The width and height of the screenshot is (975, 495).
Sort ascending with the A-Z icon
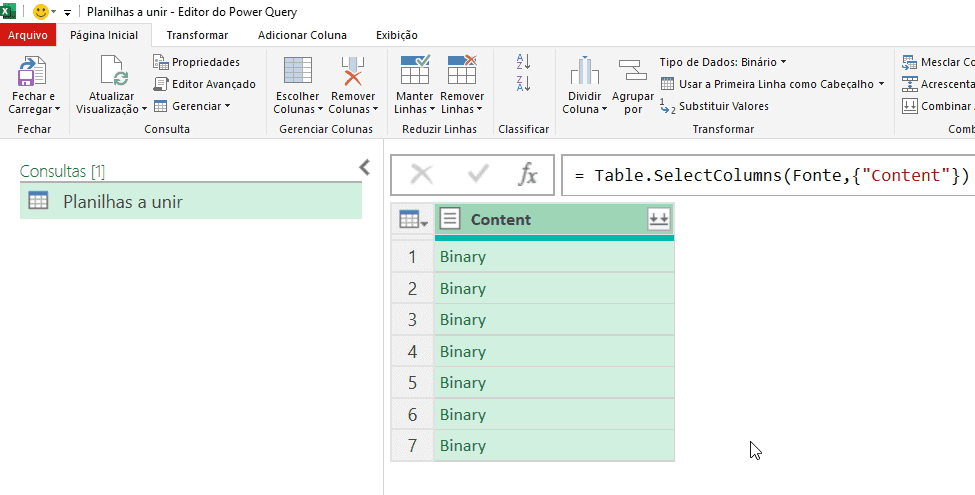(x=523, y=62)
